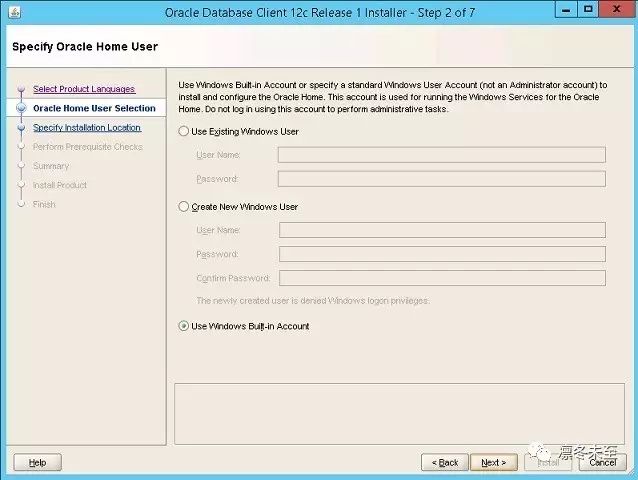Click new user Password field
Screen dimensions: 638x480
442,254
